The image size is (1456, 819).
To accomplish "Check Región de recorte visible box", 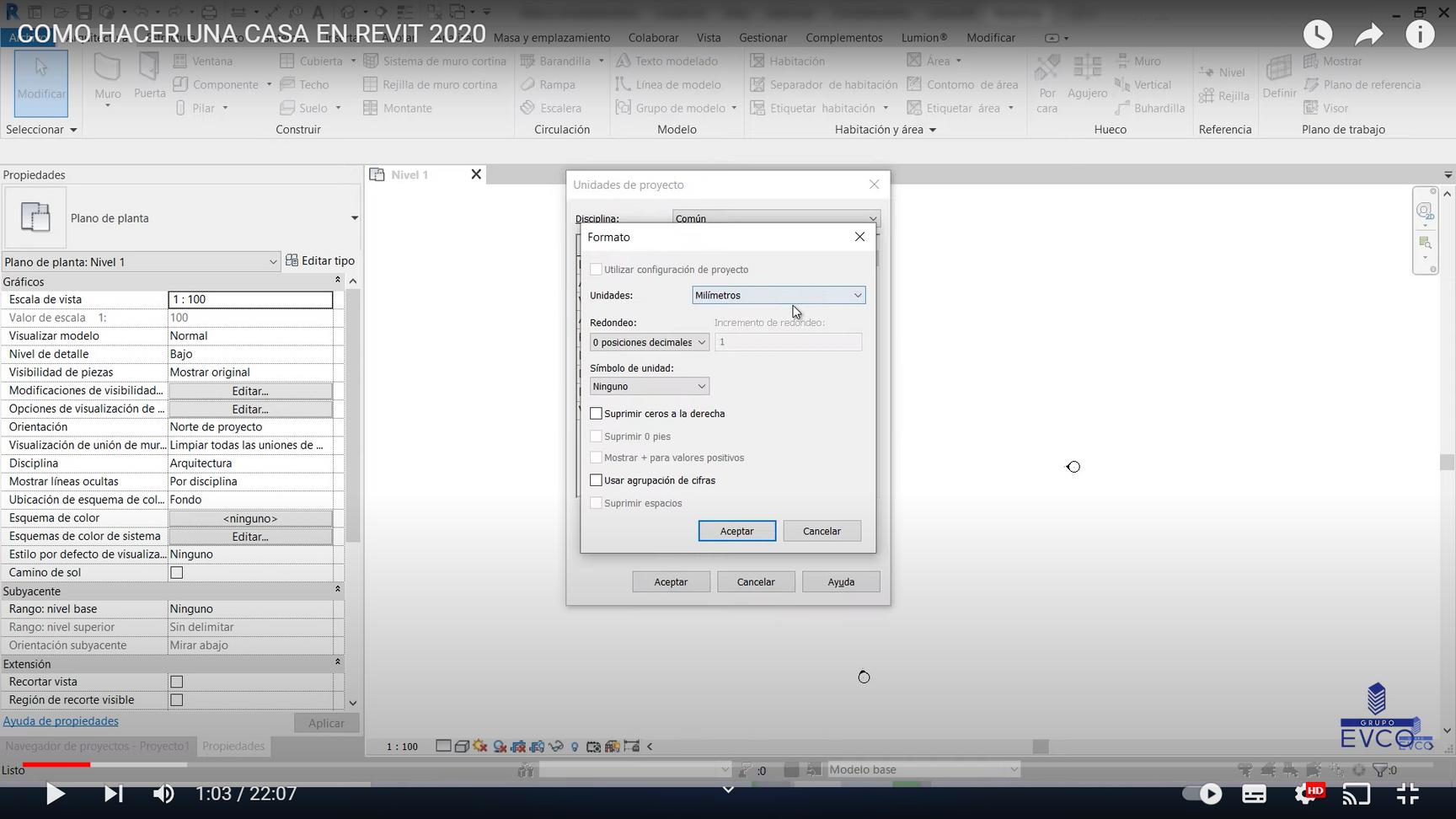I will click(177, 700).
